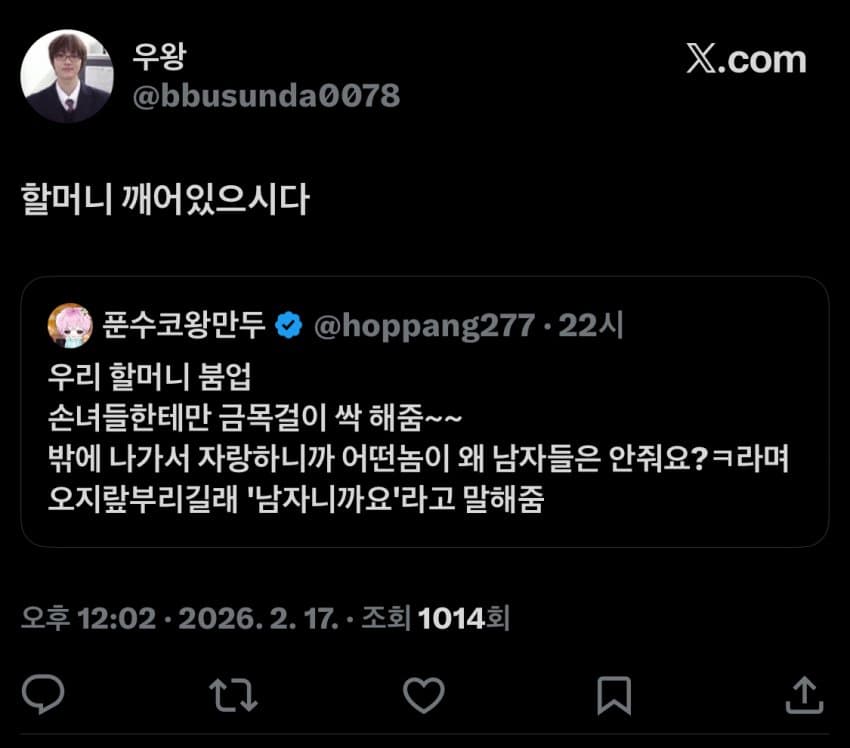
Task: Click the 푼수코왕만두 display name
Action: pos(183,325)
